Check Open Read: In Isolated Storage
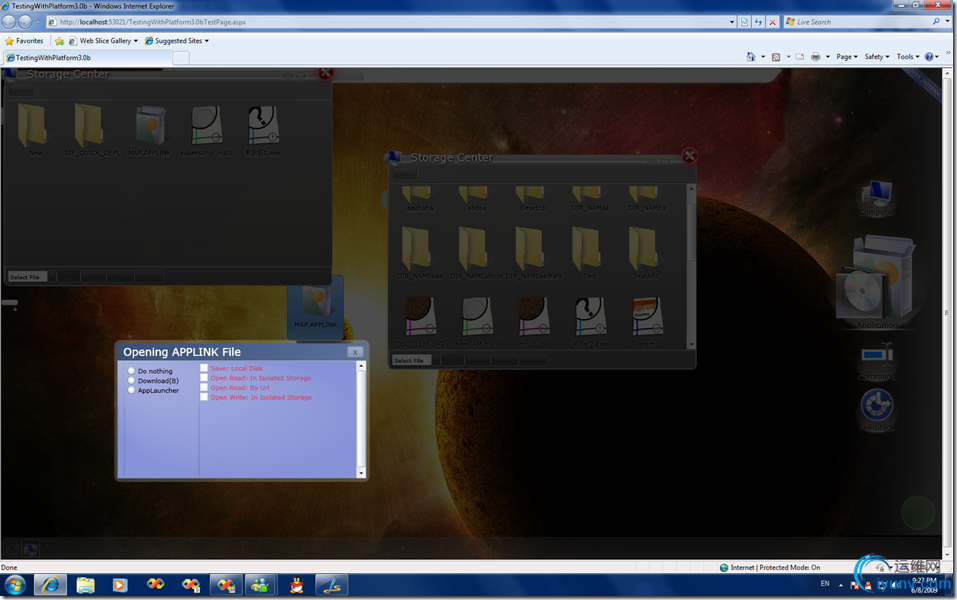The width and height of the screenshot is (957, 600). coord(204,378)
